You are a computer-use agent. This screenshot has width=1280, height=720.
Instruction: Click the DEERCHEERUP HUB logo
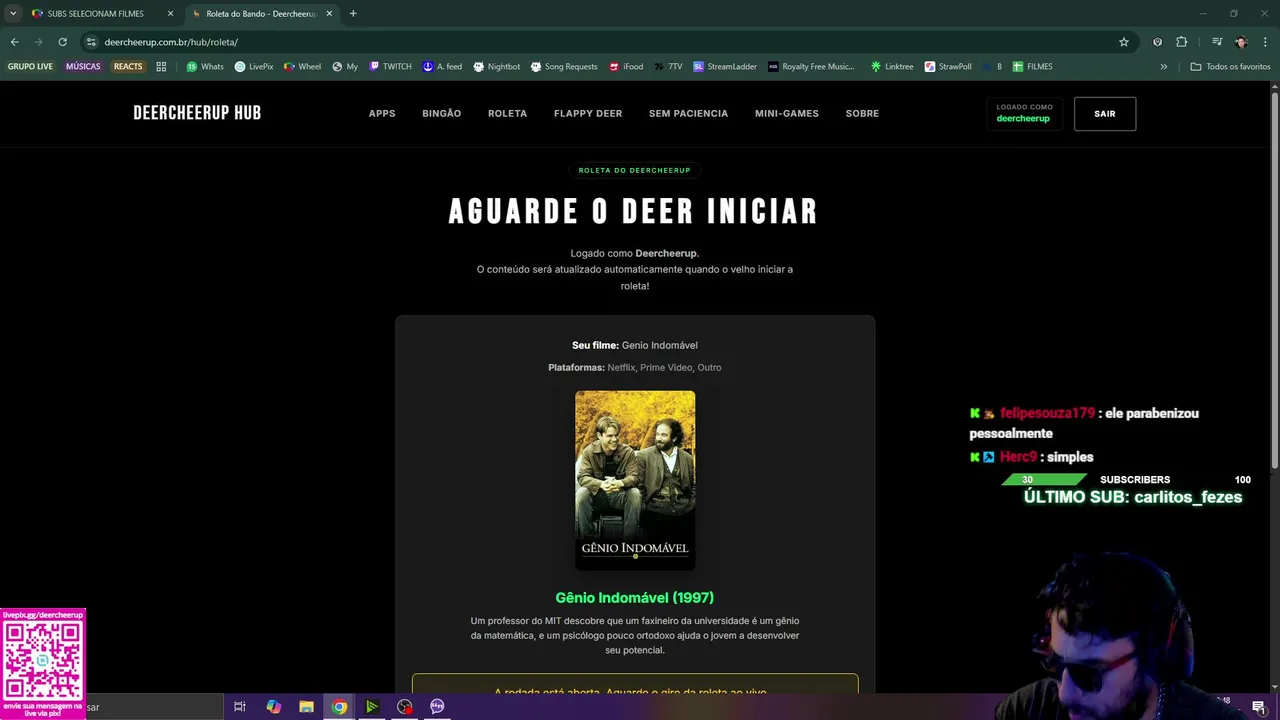click(197, 113)
